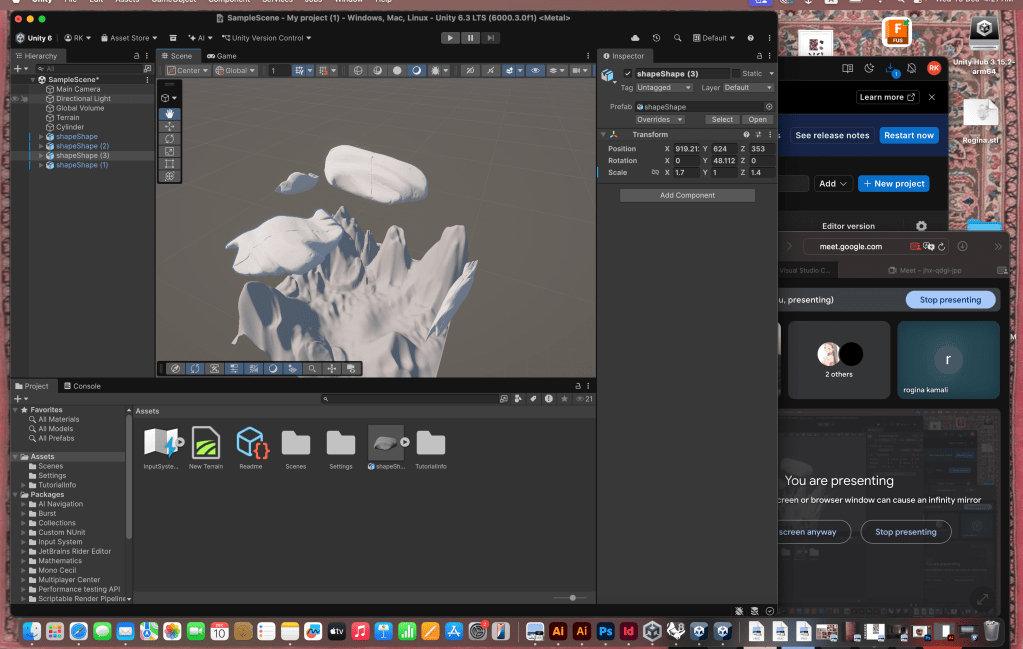The image size is (1023, 649).
Task: Adjust the asset icon size slider
Action: click(x=572, y=597)
